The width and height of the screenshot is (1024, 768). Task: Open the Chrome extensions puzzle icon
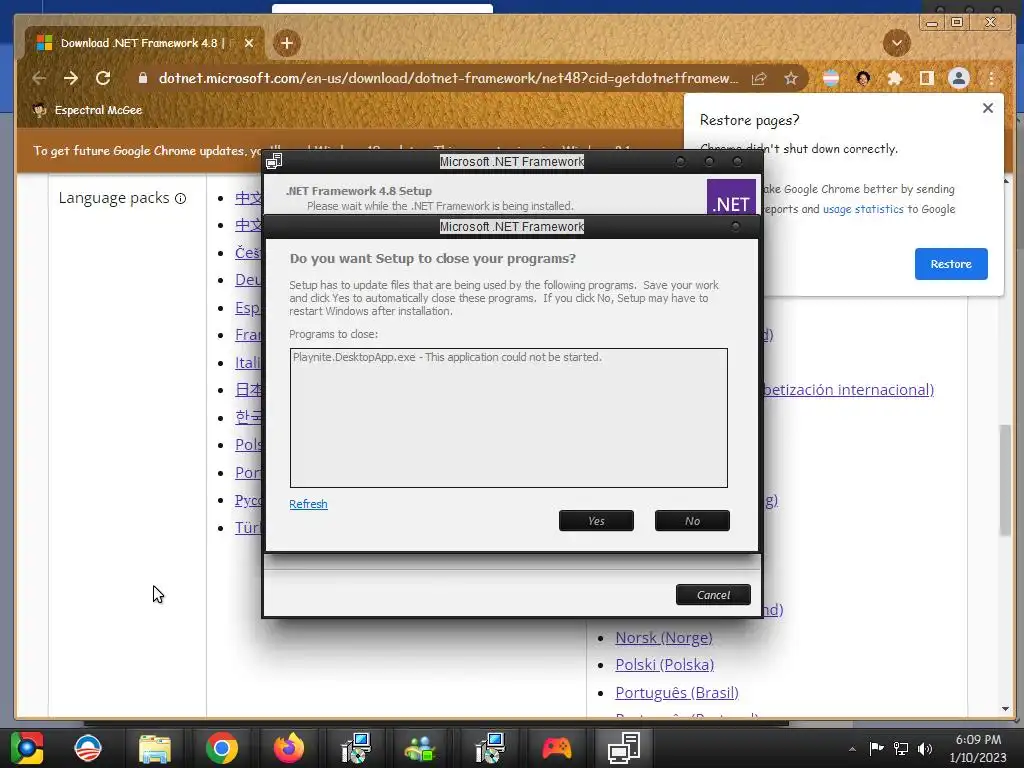point(895,78)
